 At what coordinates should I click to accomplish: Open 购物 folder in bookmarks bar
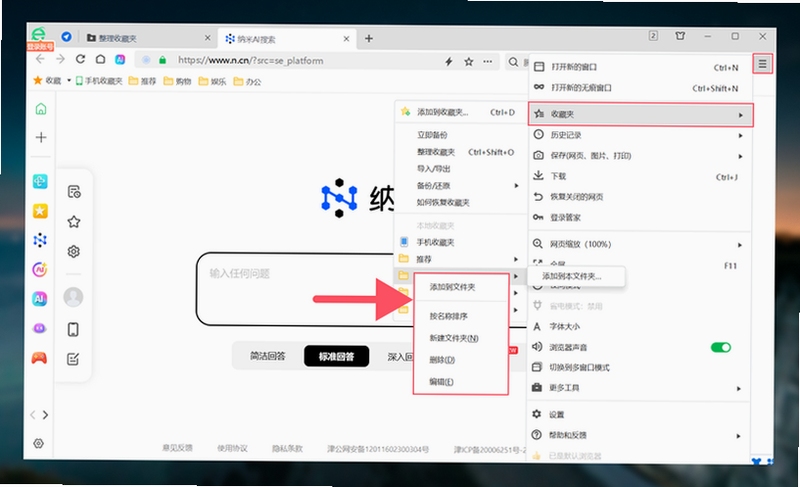178,81
